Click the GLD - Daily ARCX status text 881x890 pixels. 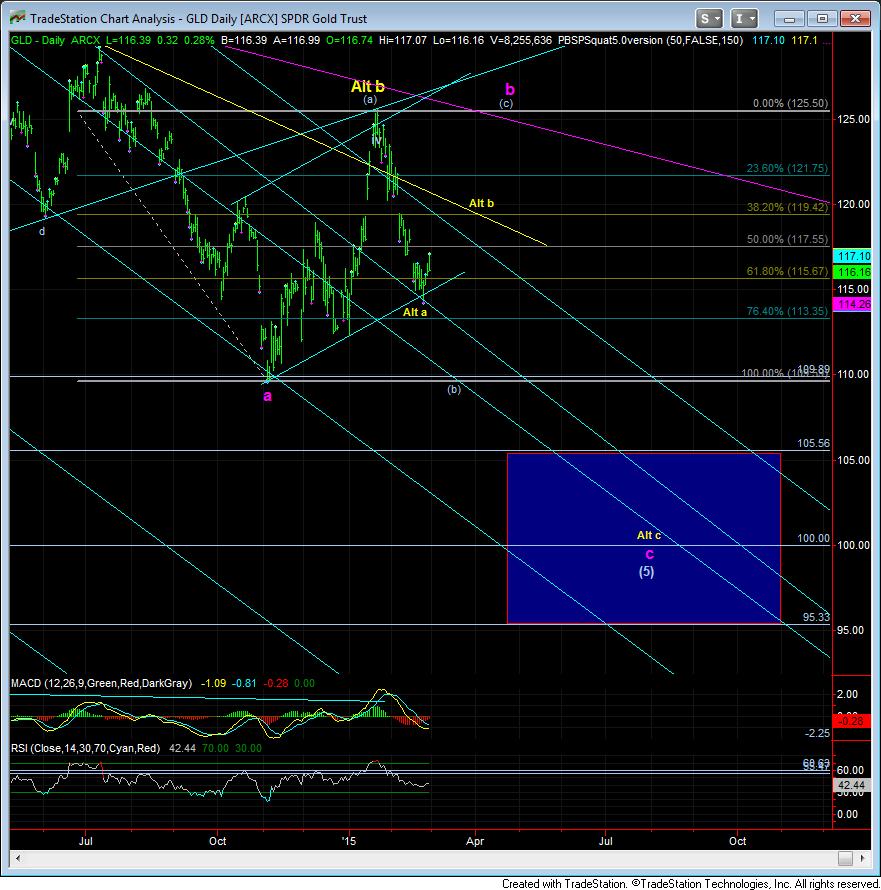tap(55, 40)
